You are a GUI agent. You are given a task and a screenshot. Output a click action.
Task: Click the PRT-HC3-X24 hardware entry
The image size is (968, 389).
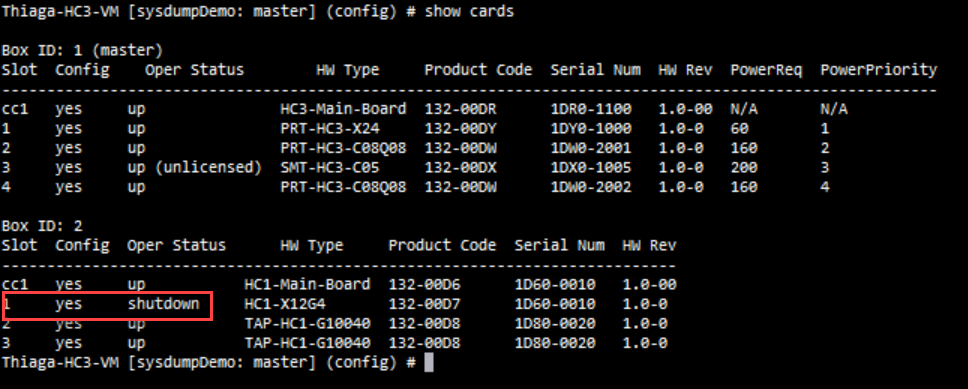point(329,129)
